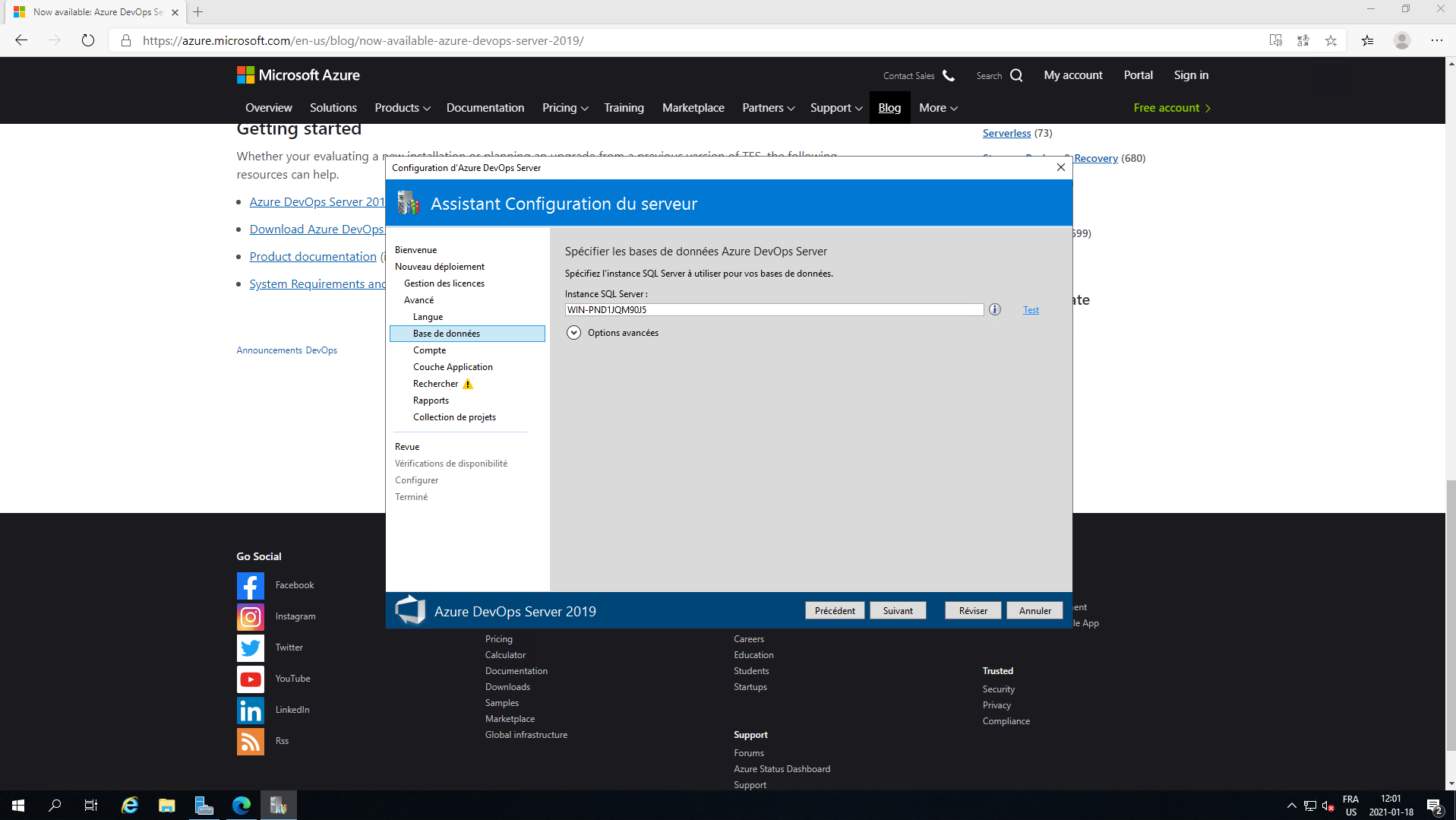Expand Options avancées section
Screen dimensions: 1456x820
[x=573, y=333]
